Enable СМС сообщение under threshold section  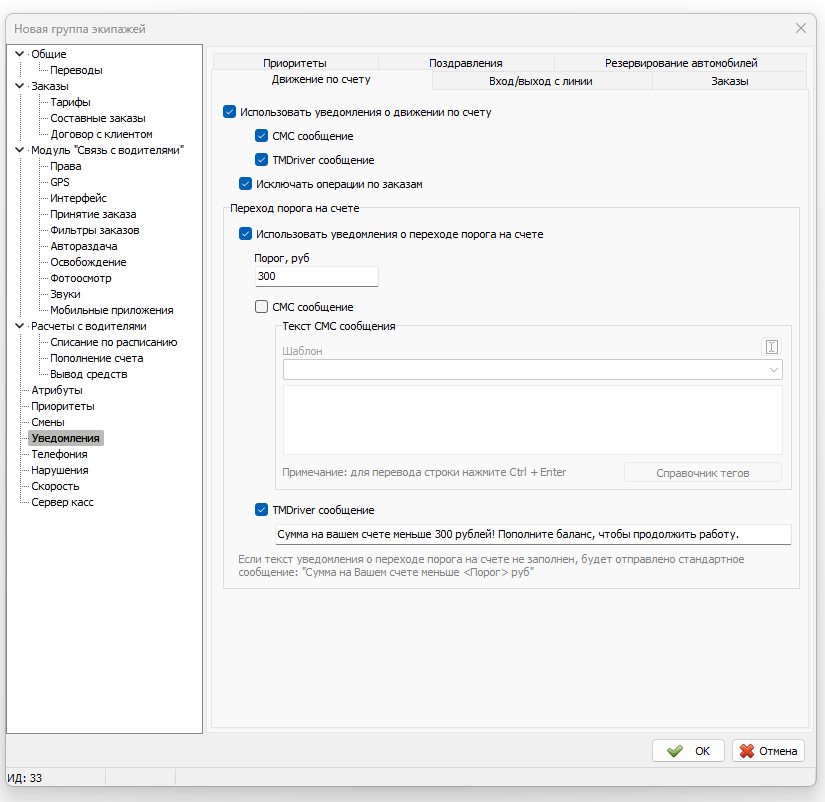(x=261, y=306)
